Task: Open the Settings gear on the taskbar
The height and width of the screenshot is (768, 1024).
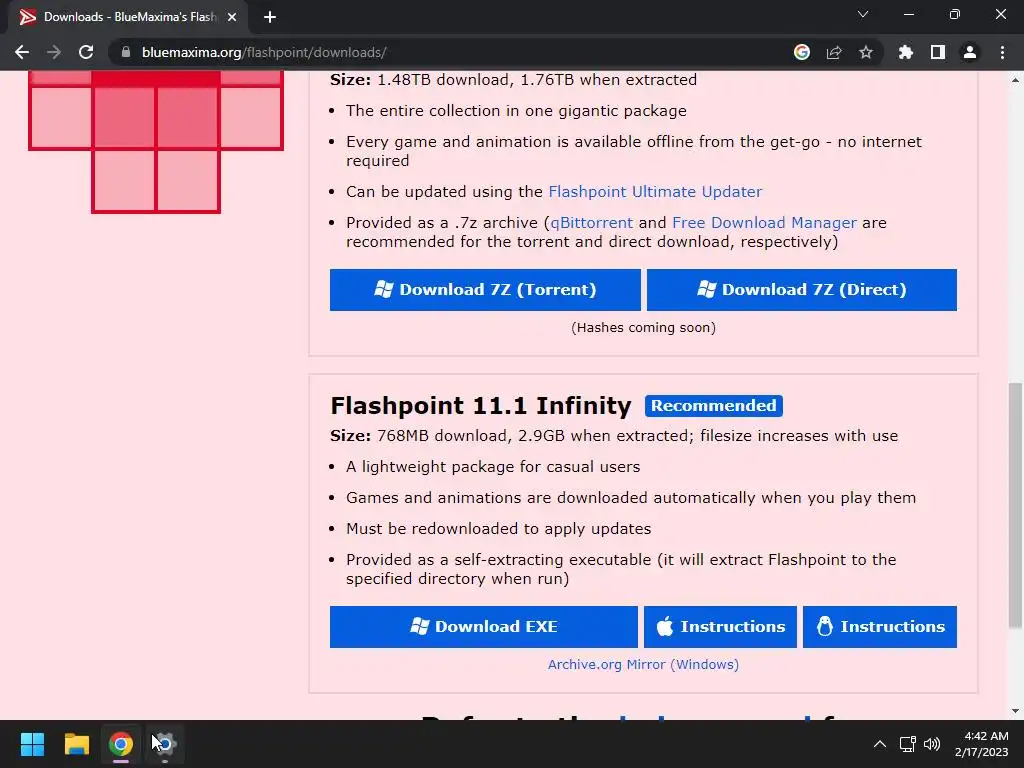Action: click(x=165, y=744)
